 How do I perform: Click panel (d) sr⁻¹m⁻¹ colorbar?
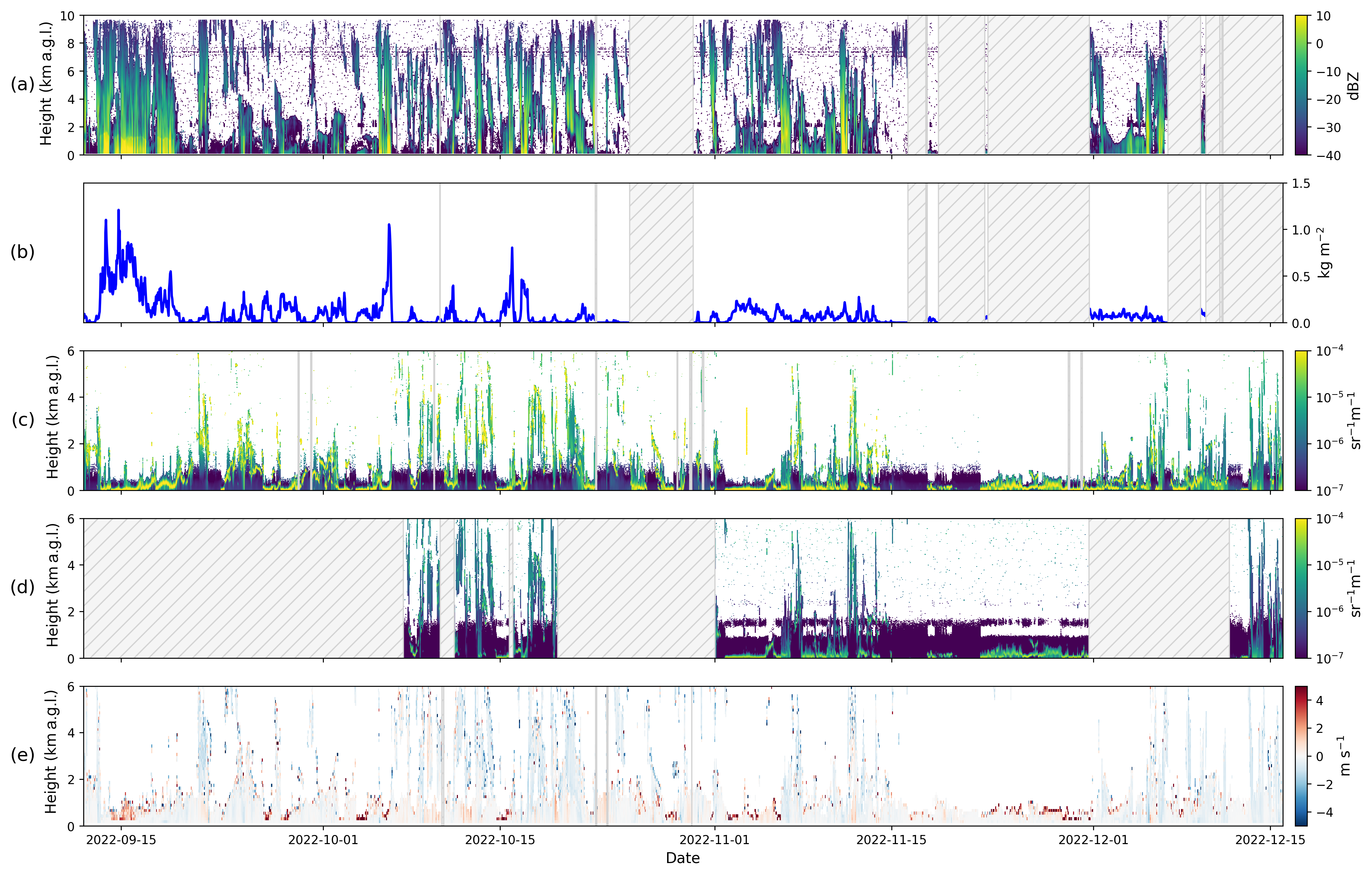(1301, 588)
